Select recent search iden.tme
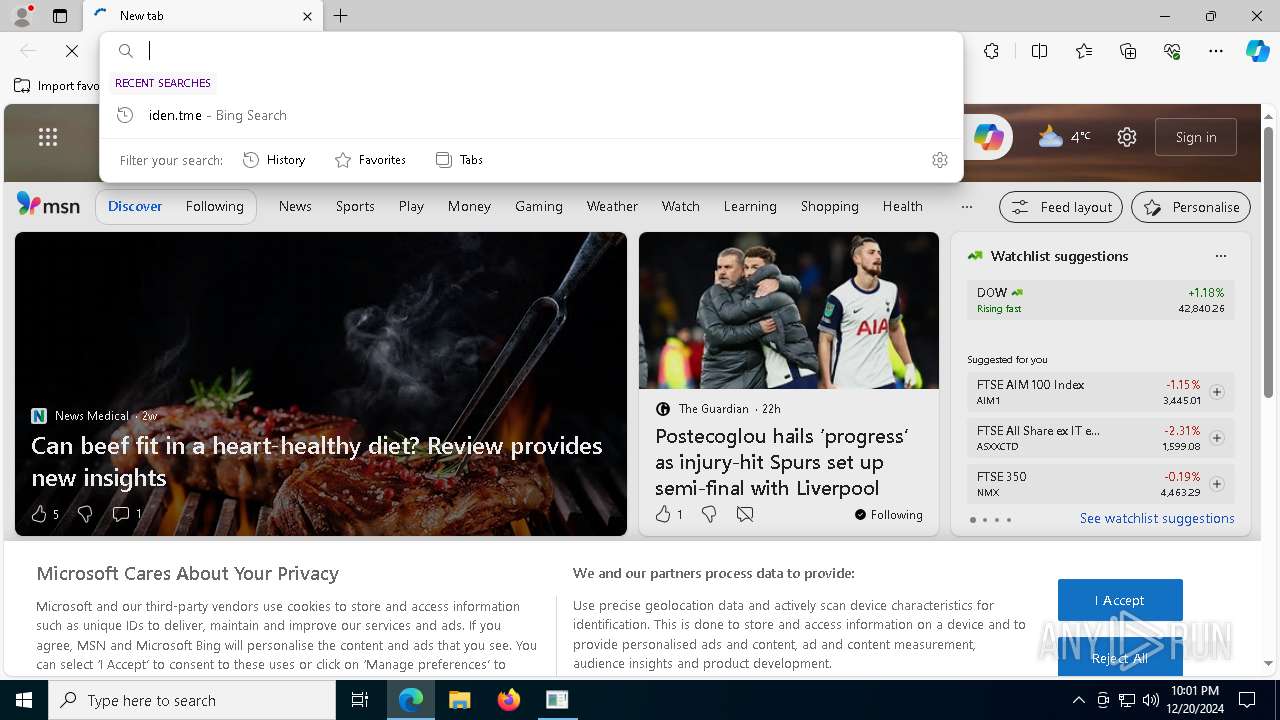 point(531,115)
